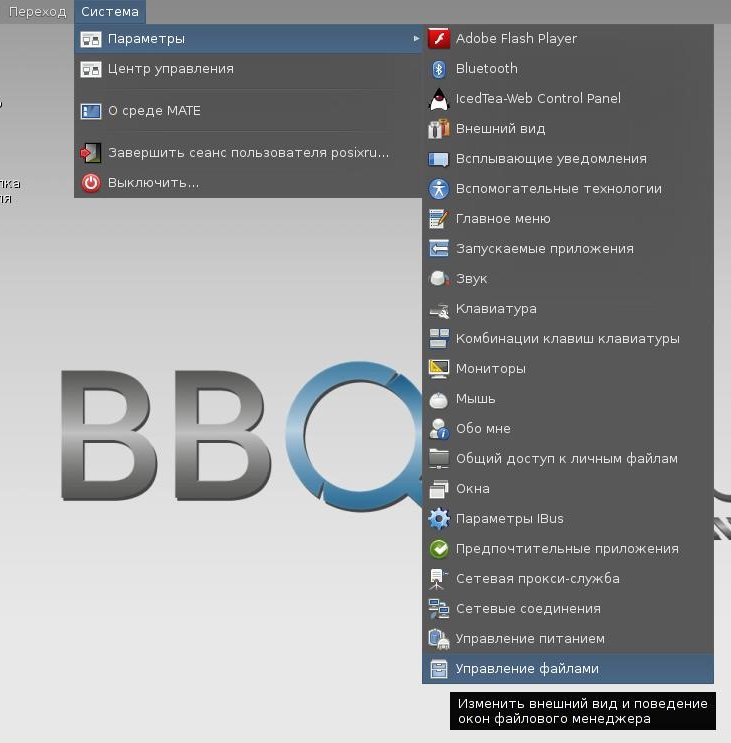Click the Главное меню editor icon
Image resolution: width=731 pixels, height=743 pixels.
coord(439,219)
